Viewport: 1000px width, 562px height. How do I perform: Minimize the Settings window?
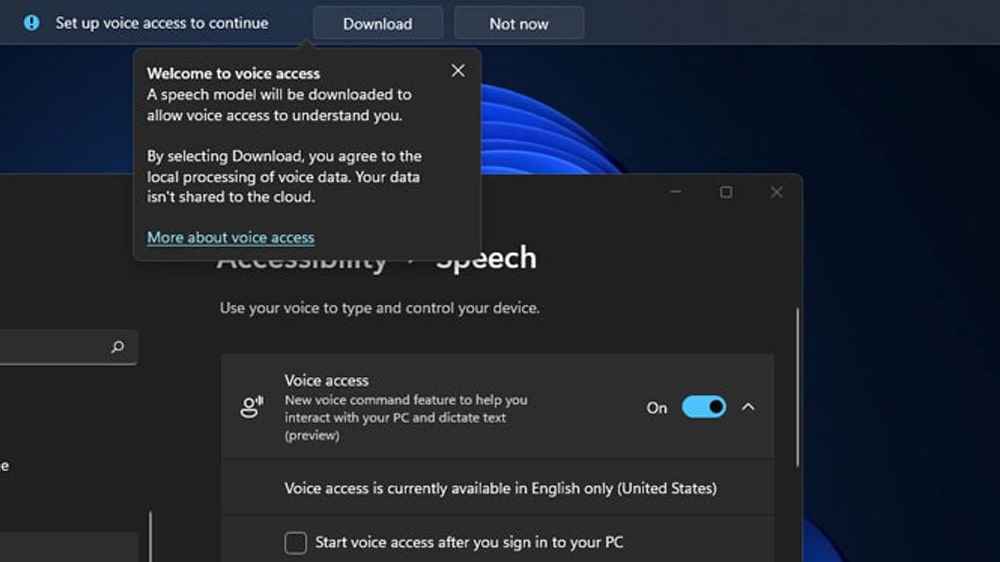tap(675, 192)
